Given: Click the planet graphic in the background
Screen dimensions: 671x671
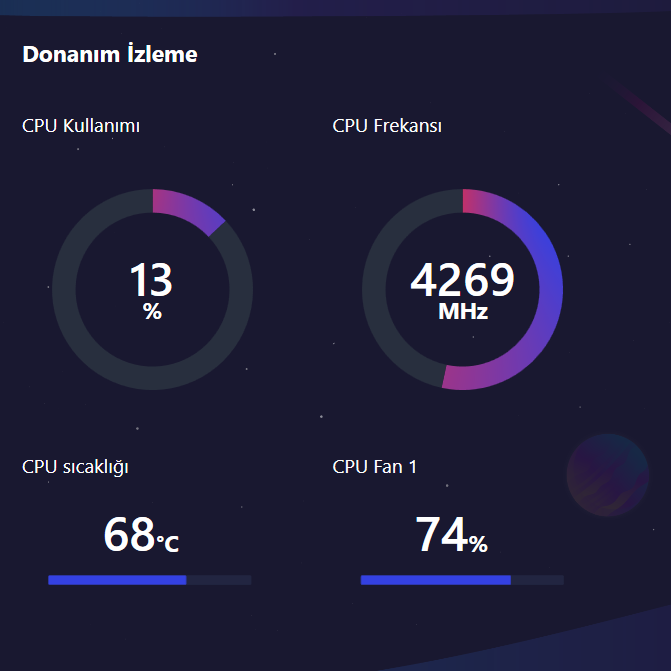Looking at the screenshot, I should pyautogui.click(x=607, y=474).
